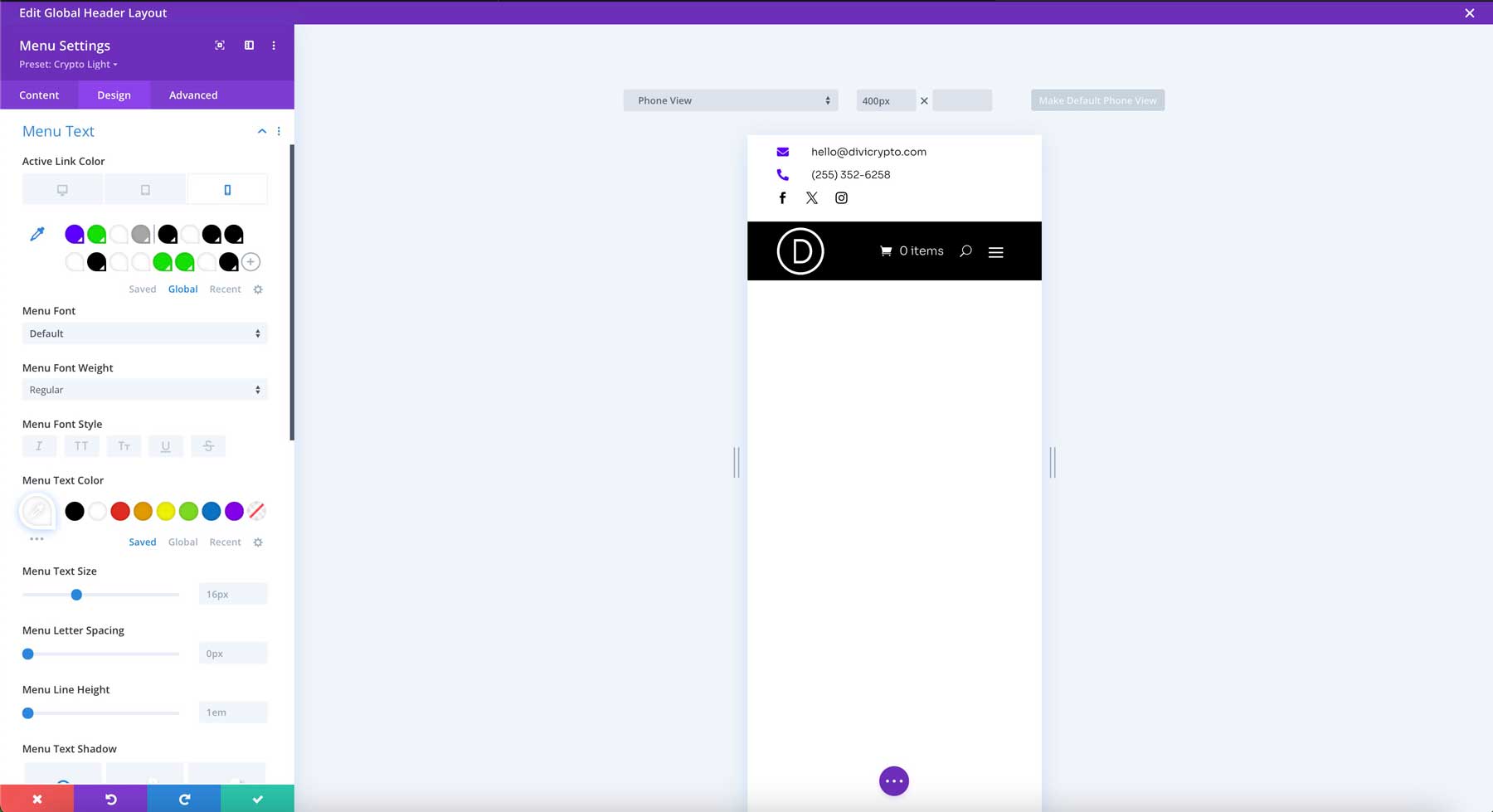Click the Facebook icon in header preview

coord(782,197)
